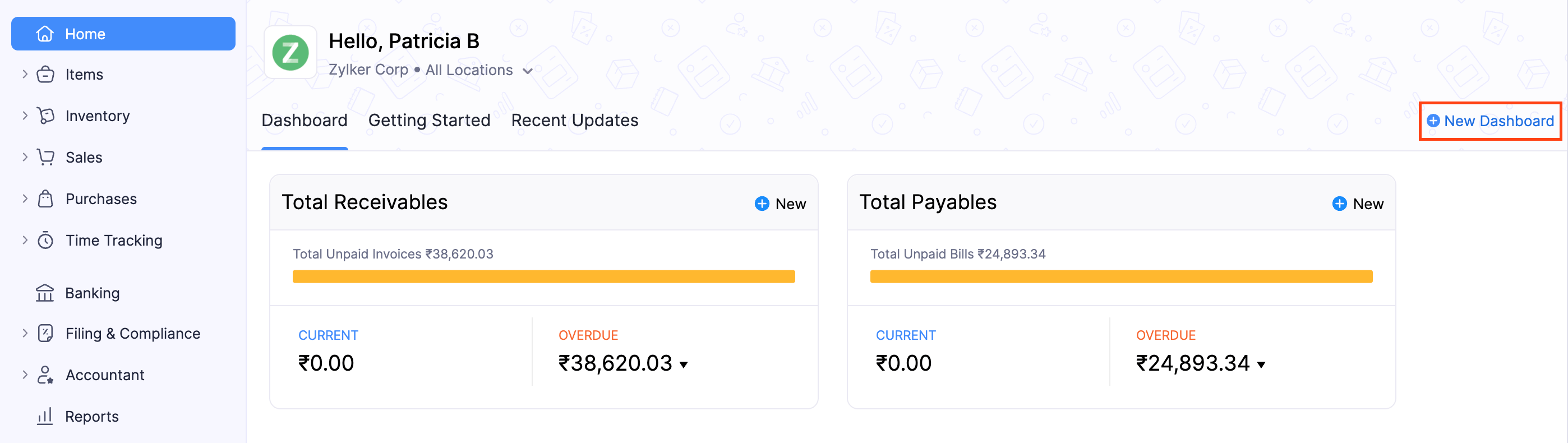
Task: Click the Reports bar chart icon
Action: point(45,417)
